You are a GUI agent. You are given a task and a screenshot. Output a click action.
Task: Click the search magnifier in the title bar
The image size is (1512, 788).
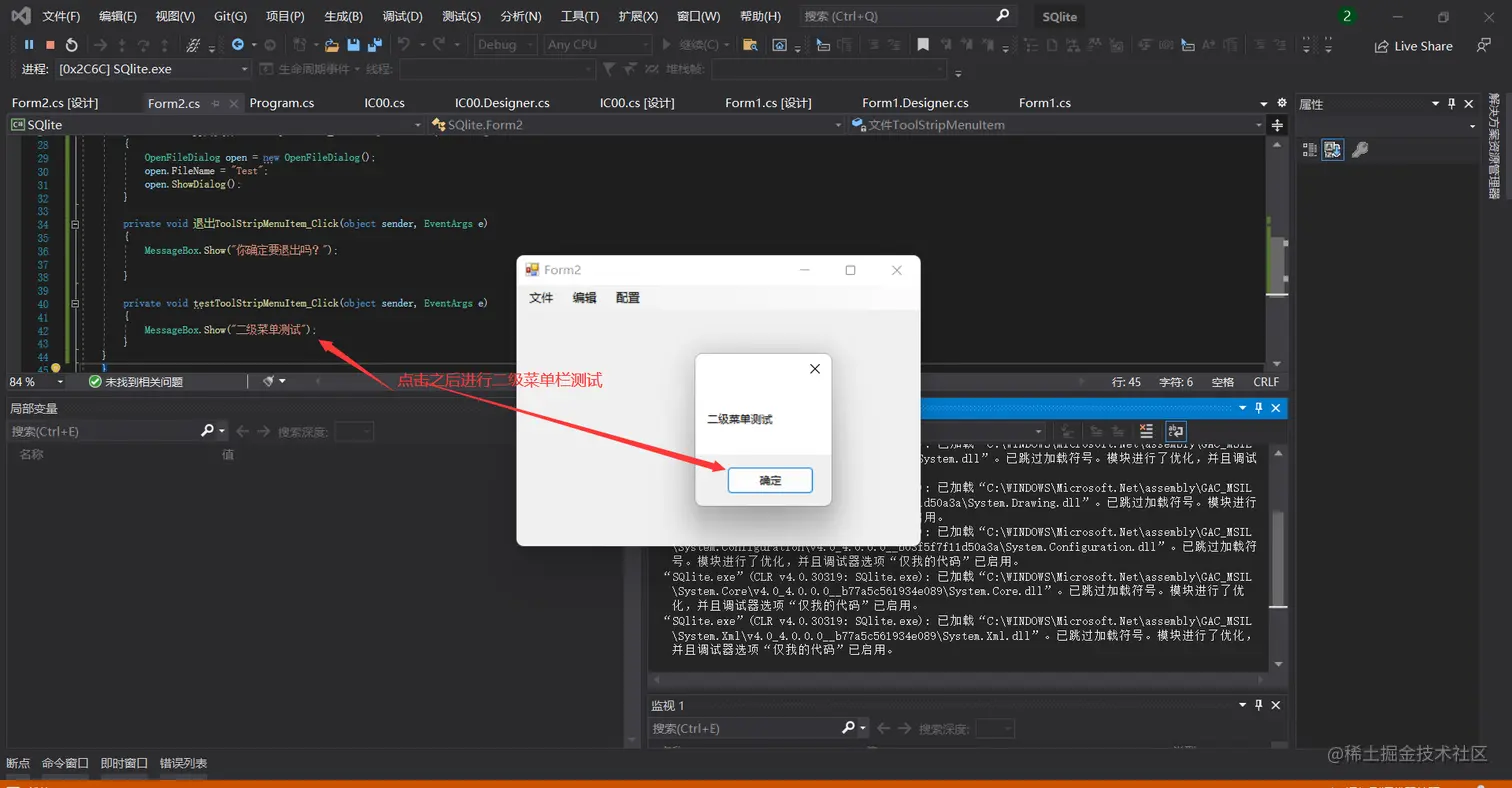[1003, 16]
